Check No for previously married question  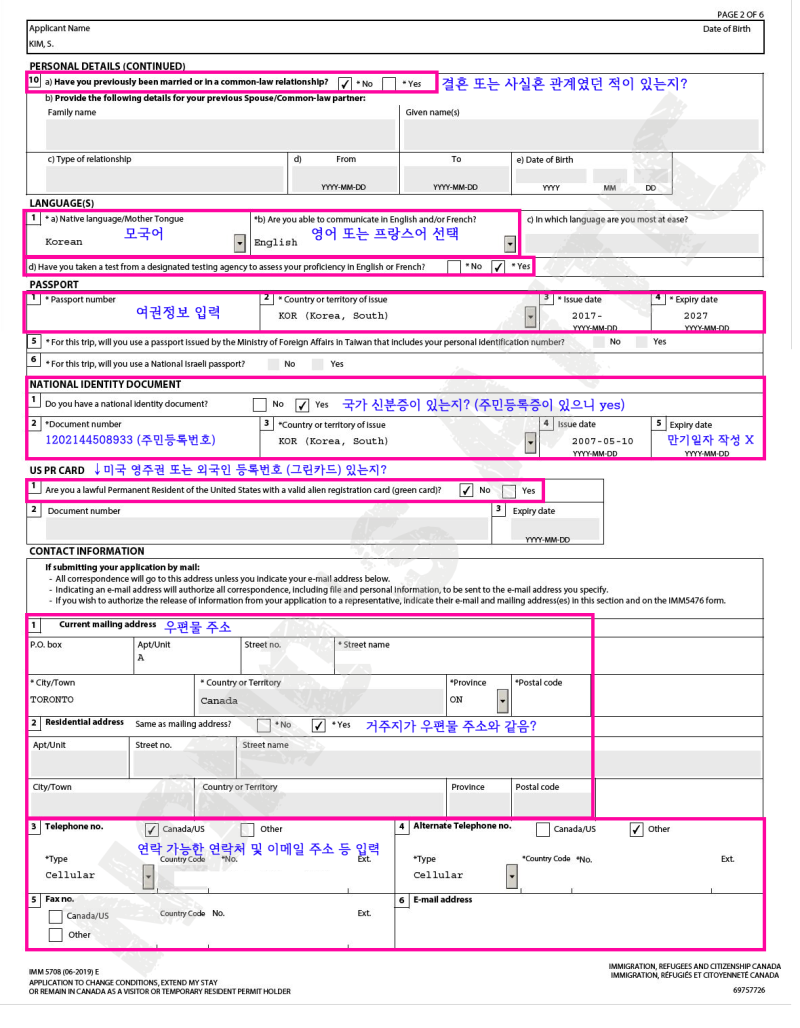click(x=345, y=84)
